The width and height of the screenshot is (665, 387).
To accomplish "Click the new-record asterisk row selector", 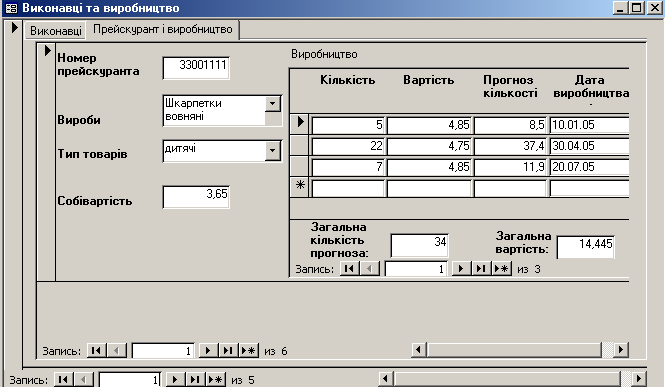I will coord(300,187).
